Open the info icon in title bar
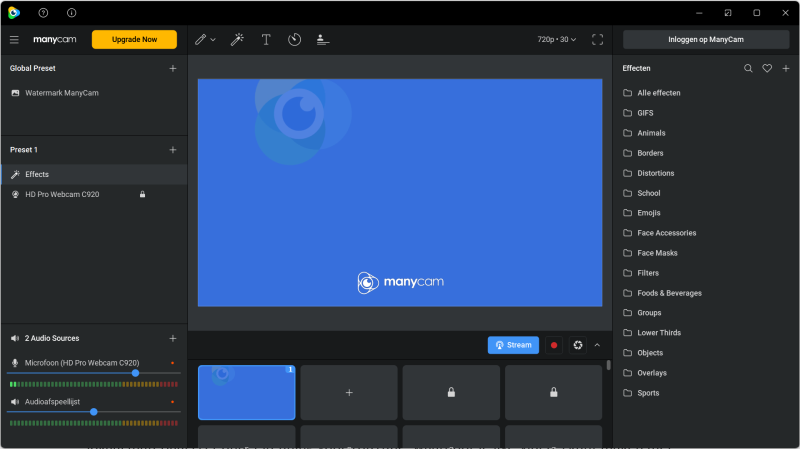The image size is (800, 449). [71, 13]
